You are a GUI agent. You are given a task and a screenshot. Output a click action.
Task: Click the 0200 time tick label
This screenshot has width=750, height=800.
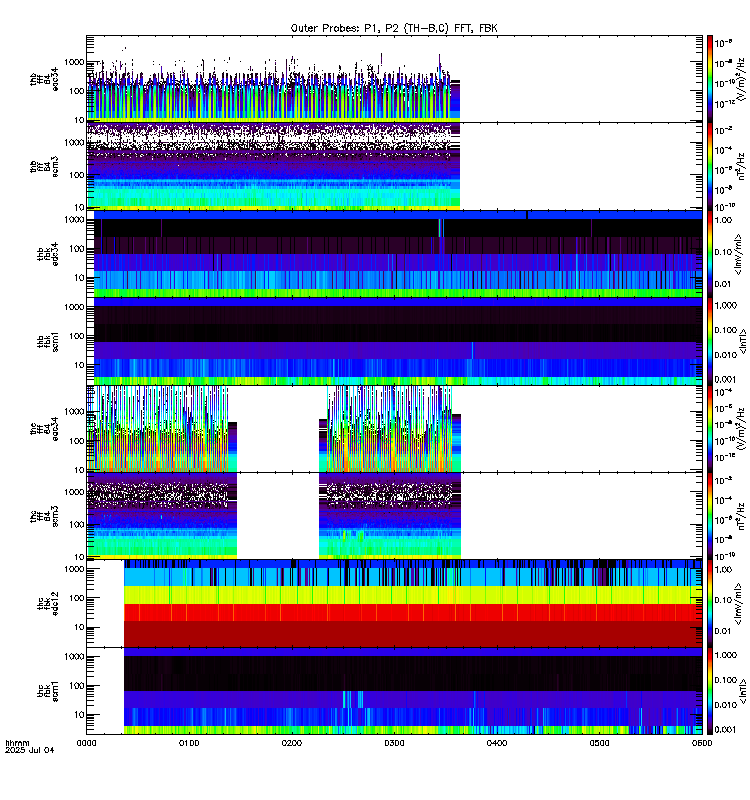click(291, 743)
